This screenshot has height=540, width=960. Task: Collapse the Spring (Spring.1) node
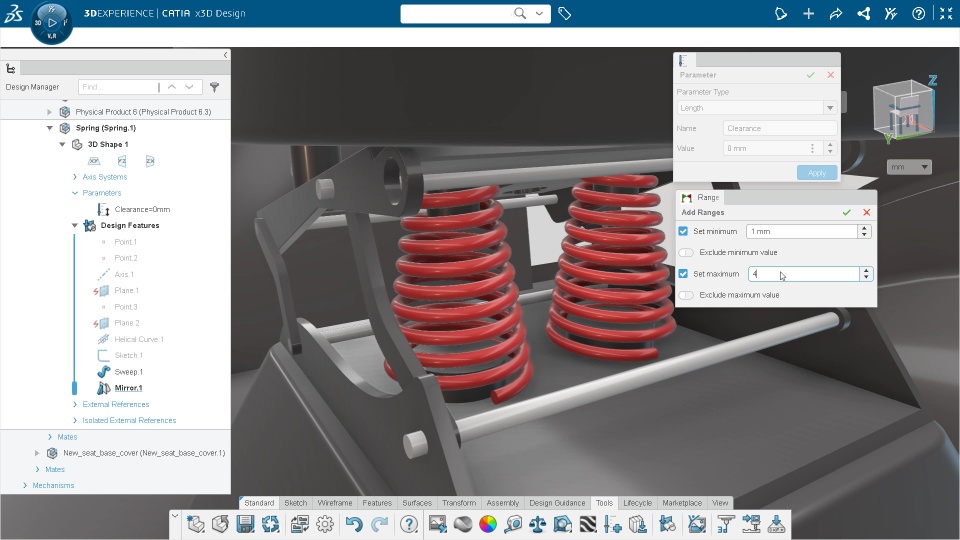tap(50, 128)
